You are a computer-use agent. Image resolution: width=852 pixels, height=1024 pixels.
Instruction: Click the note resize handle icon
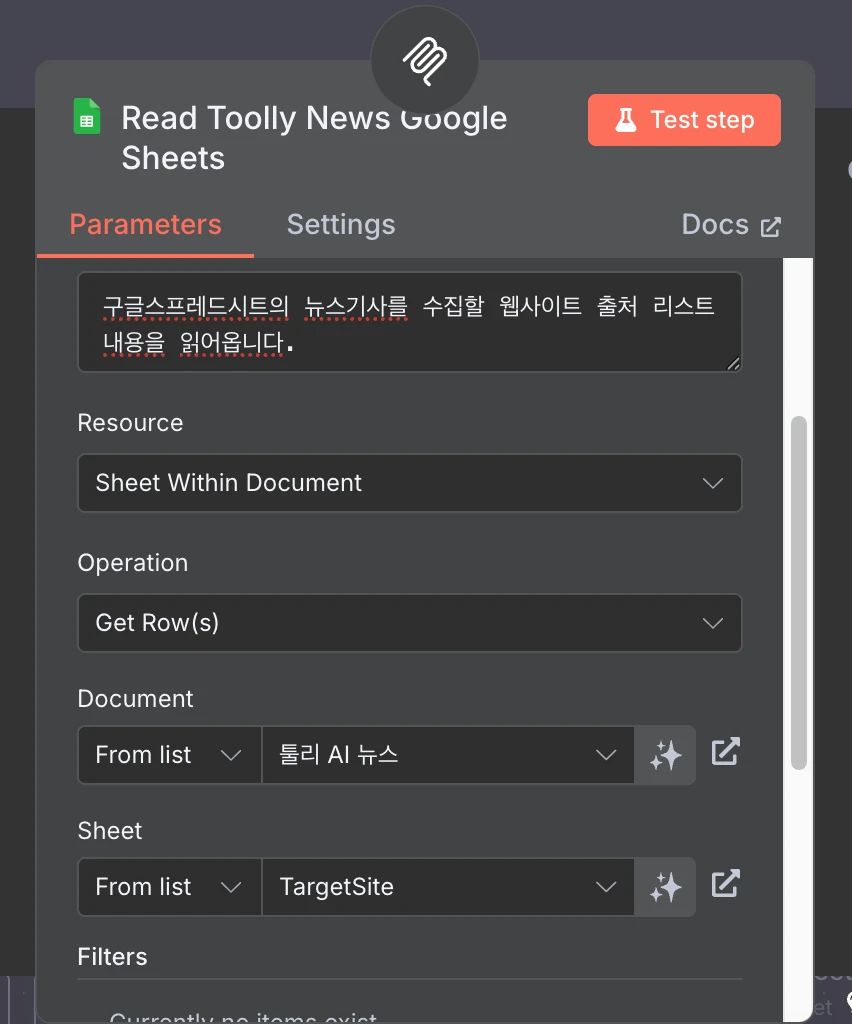pyautogui.click(x=733, y=363)
